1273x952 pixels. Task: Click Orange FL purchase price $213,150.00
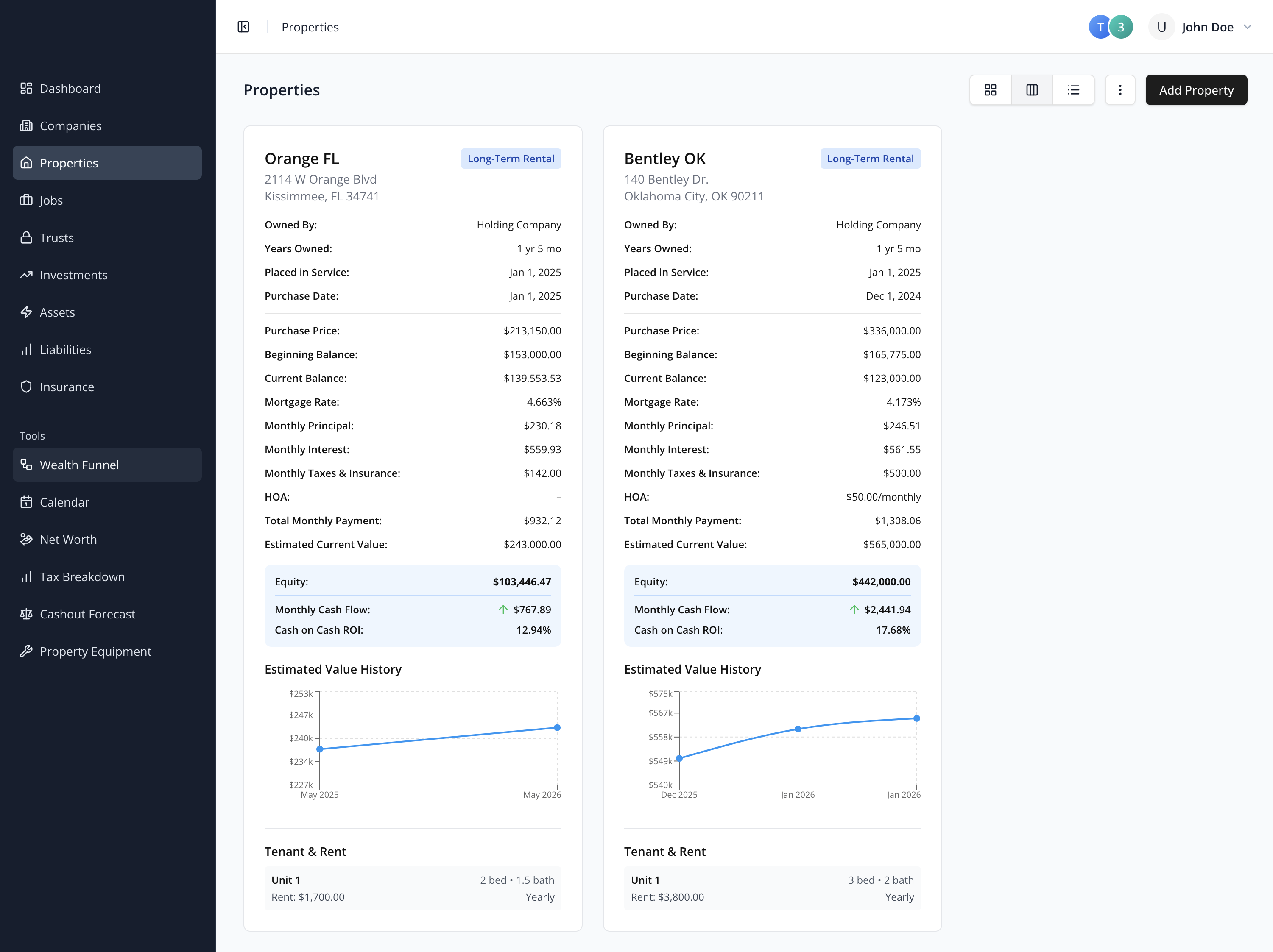(532, 331)
